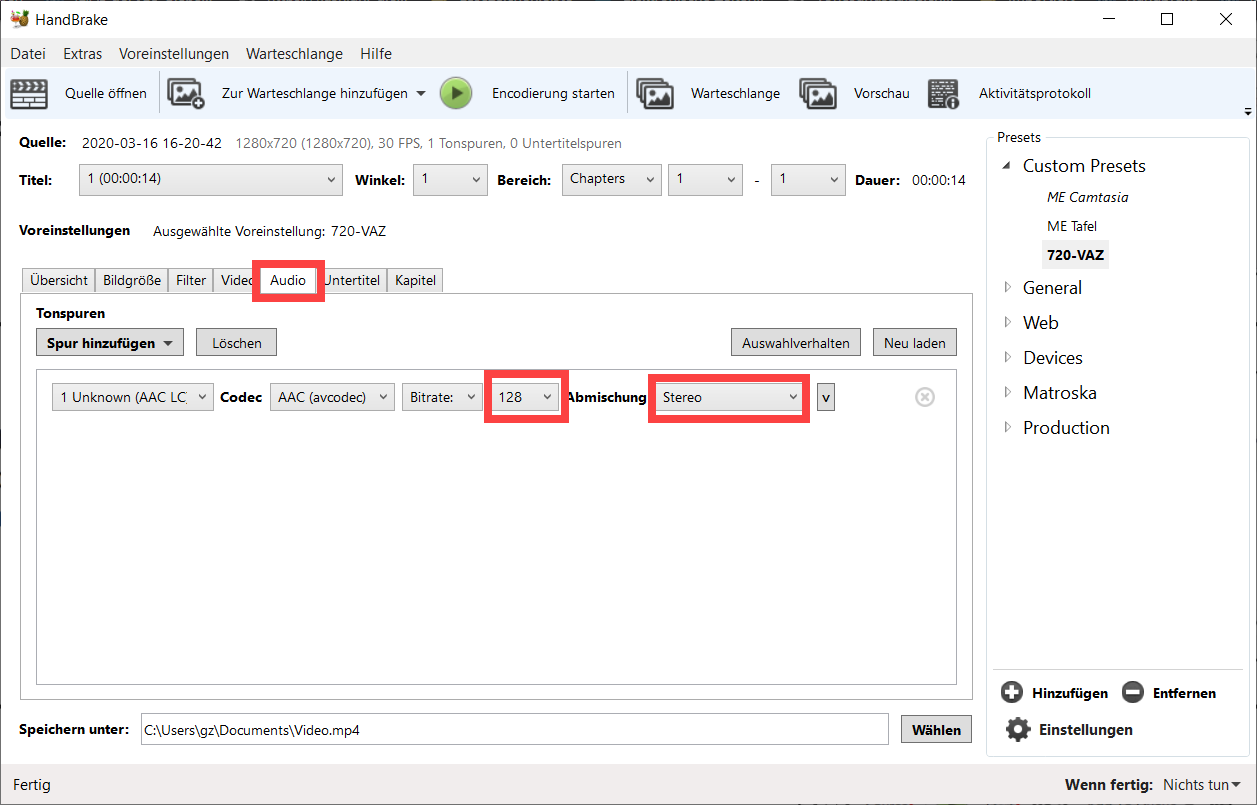Click the toolbar overflow arrow

(x=1247, y=111)
